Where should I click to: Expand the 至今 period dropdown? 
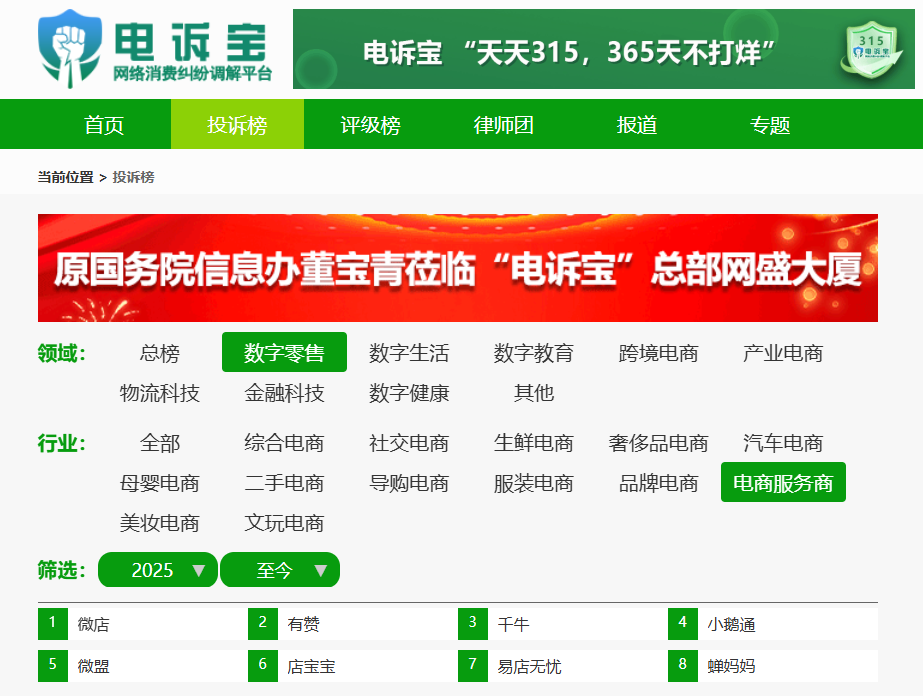[280, 569]
